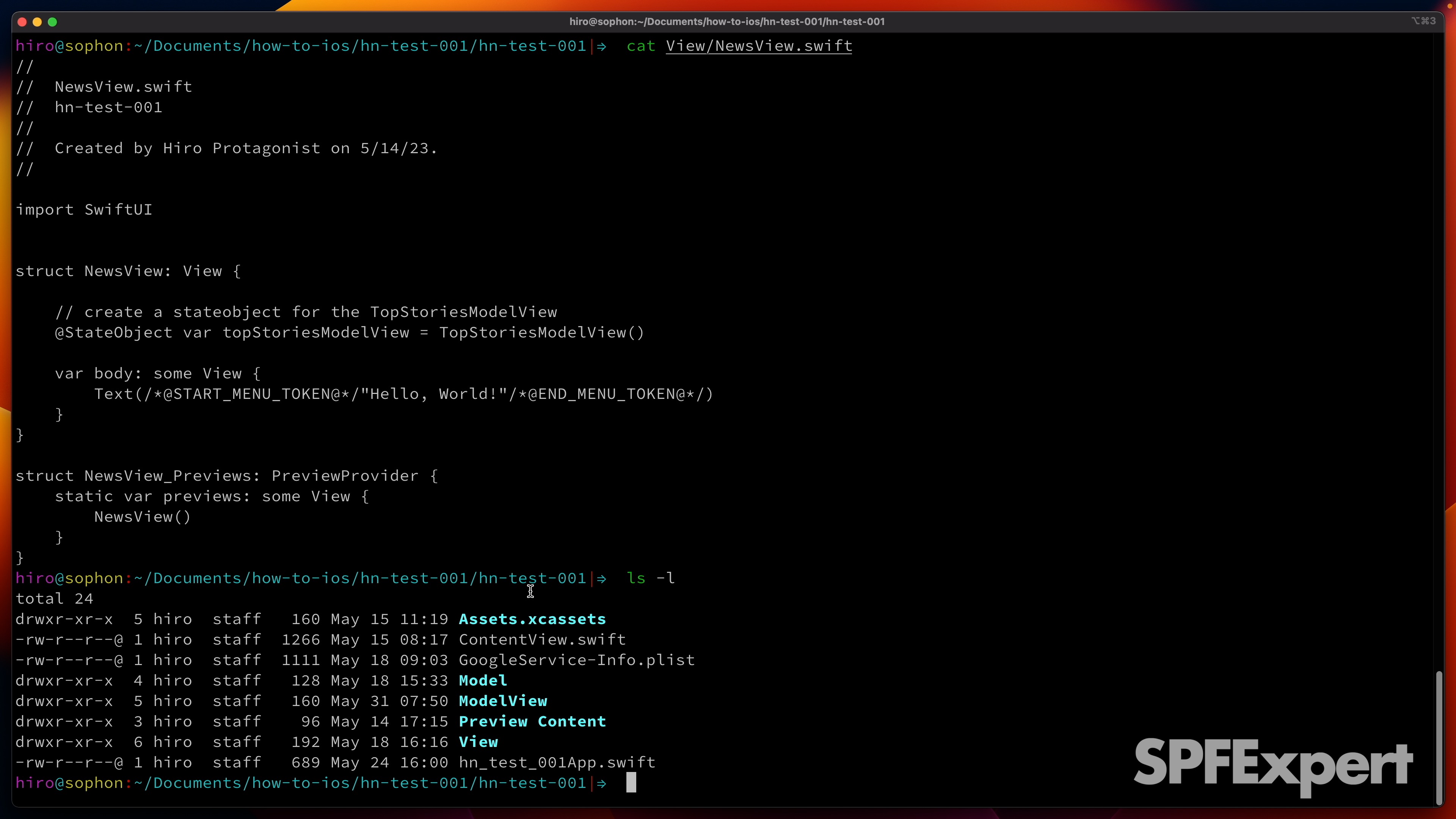Click 'static var previews: some View {' line
This screenshot has height=819, width=1456.
(212, 496)
